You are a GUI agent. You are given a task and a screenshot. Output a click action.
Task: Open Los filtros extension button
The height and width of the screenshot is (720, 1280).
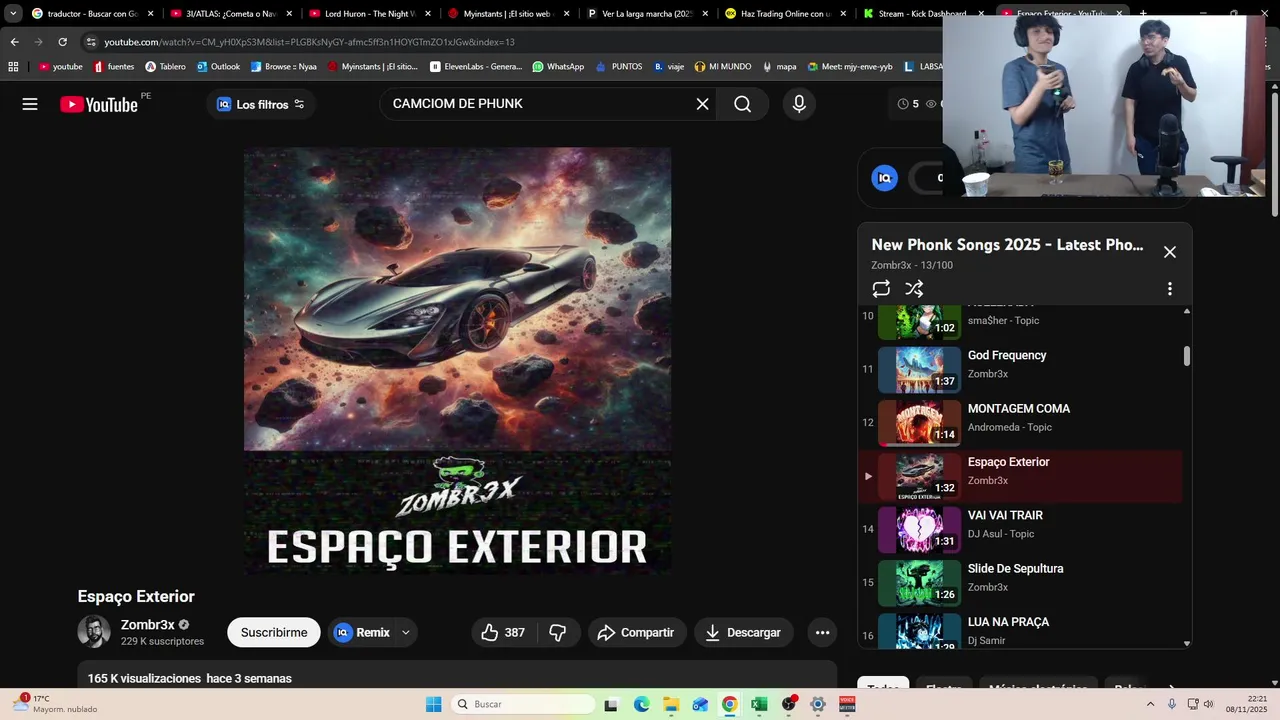(x=261, y=104)
